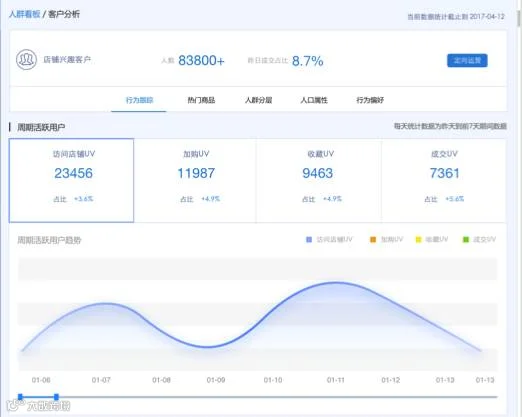Open the 人口属性 tab
The width and height of the screenshot is (522, 417).
pos(314,100)
